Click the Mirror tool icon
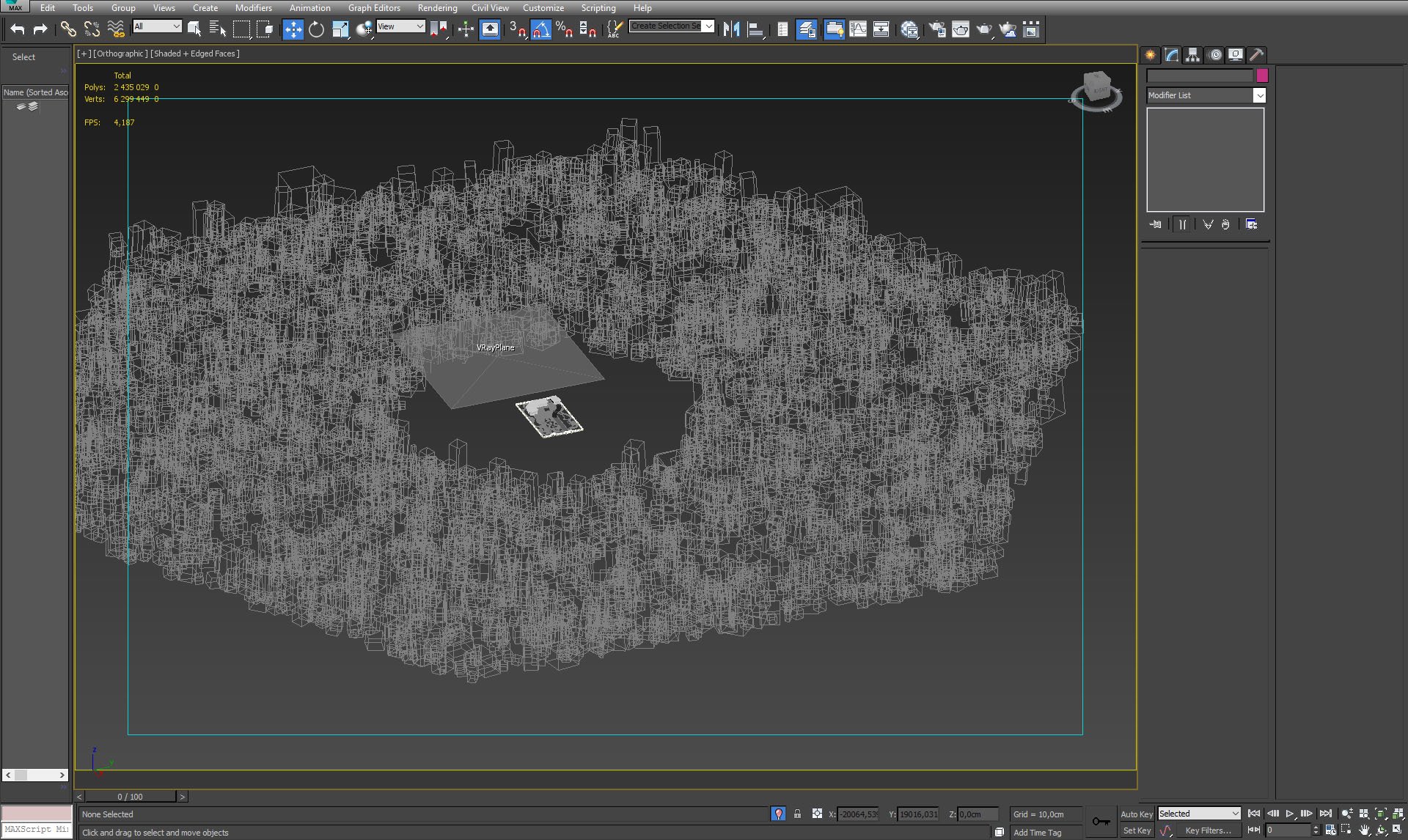 click(731, 29)
